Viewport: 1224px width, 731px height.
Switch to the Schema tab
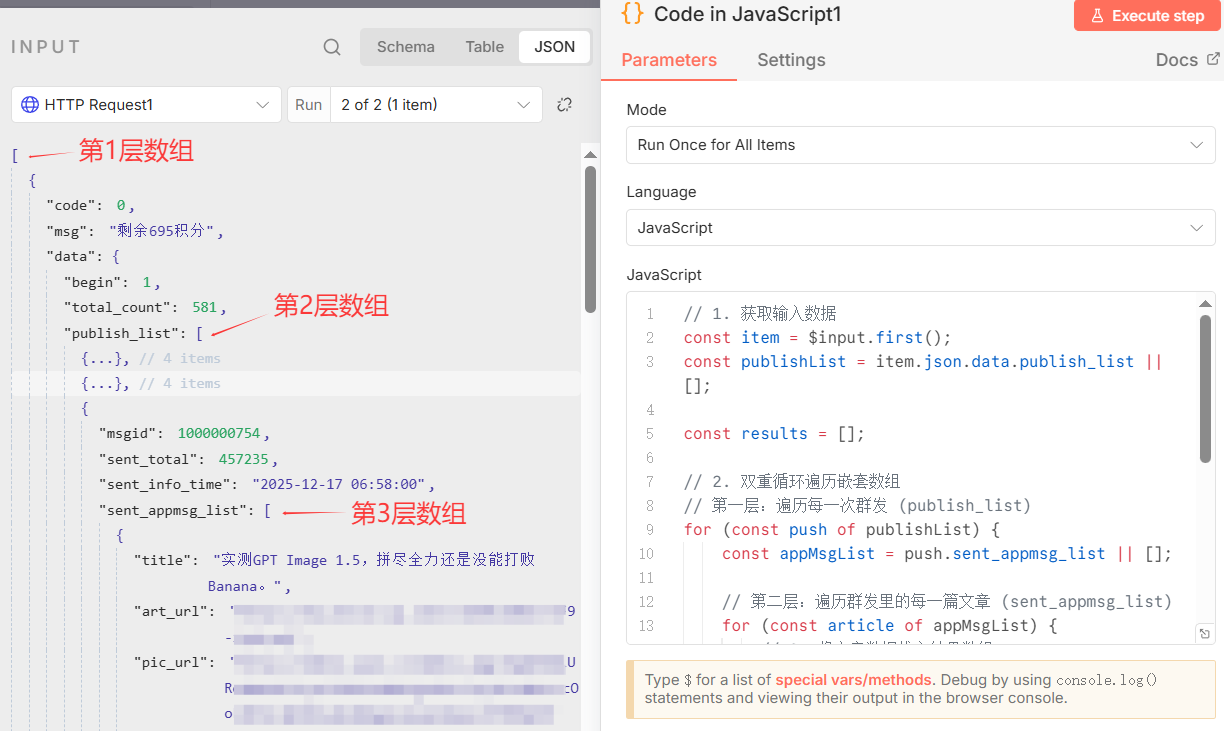405,46
